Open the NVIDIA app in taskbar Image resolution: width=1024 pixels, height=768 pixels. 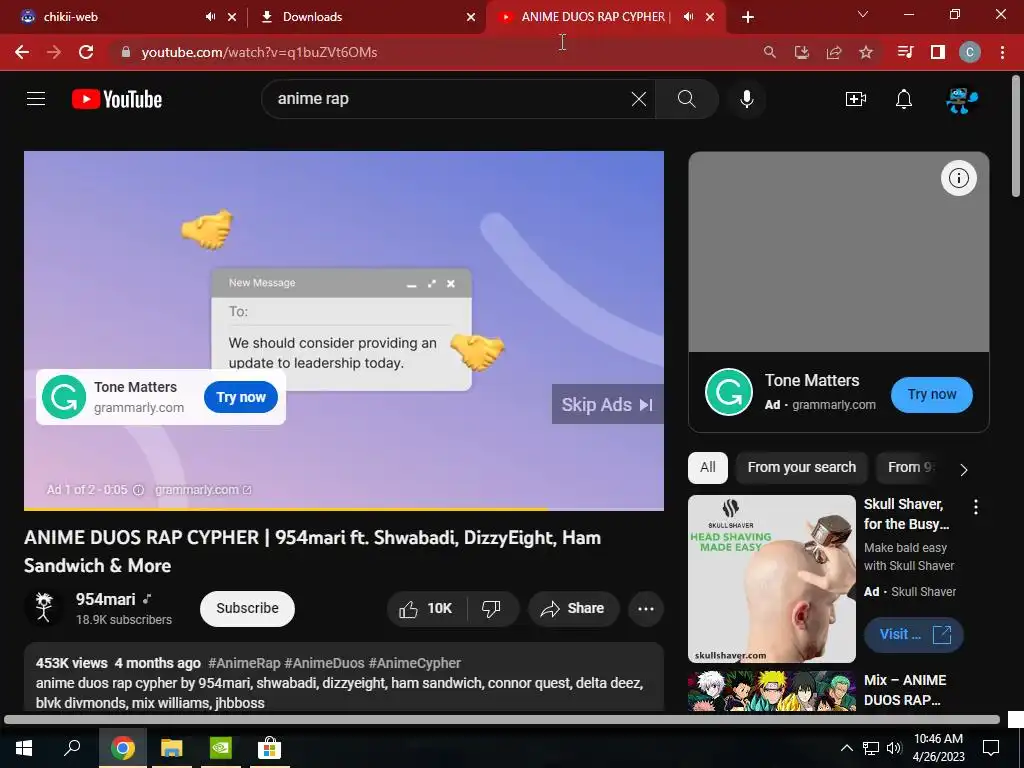(221, 748)
